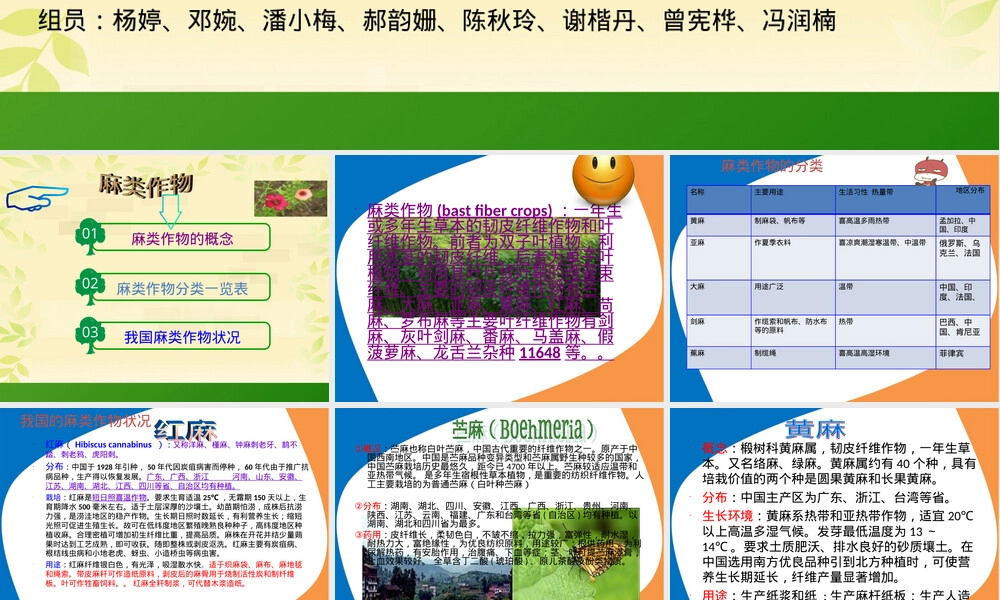Image resolution: width=1000 pixels, height=600 pixels.
Task: Open the 麻类作物的概念 button
Action: click(182, 238)
